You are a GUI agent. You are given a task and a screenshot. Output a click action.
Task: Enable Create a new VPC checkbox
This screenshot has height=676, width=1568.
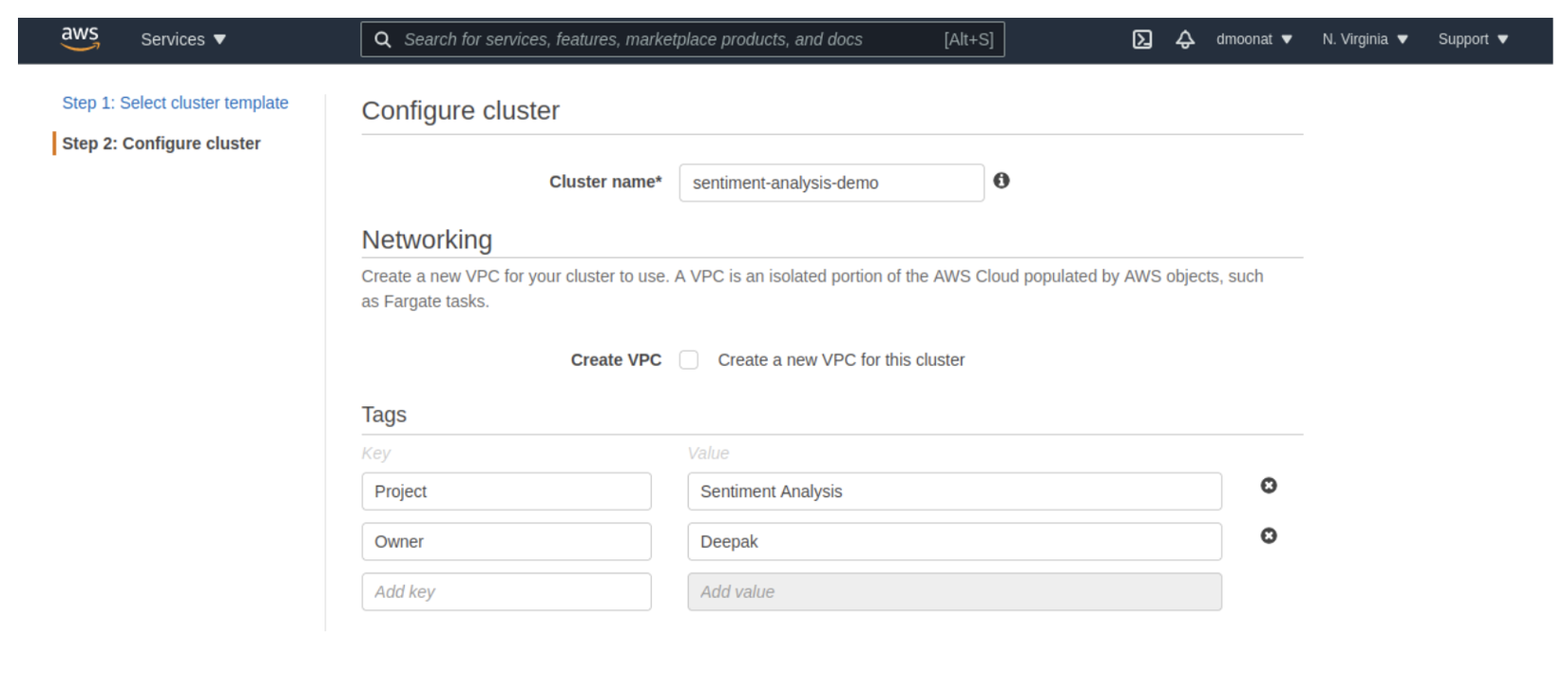pyautogui.click(x=689, y=360)
